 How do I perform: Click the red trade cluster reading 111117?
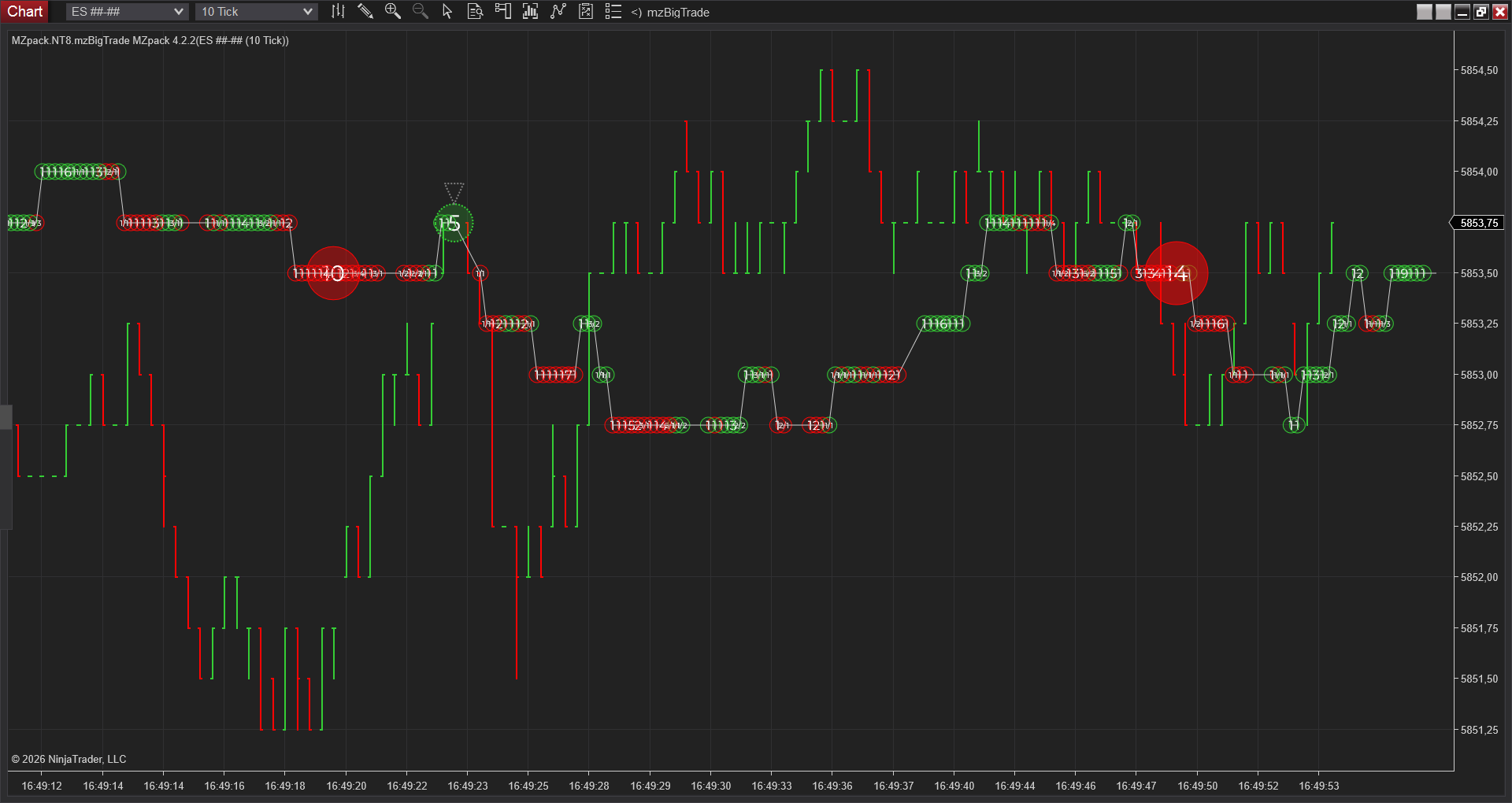point(555,375)
